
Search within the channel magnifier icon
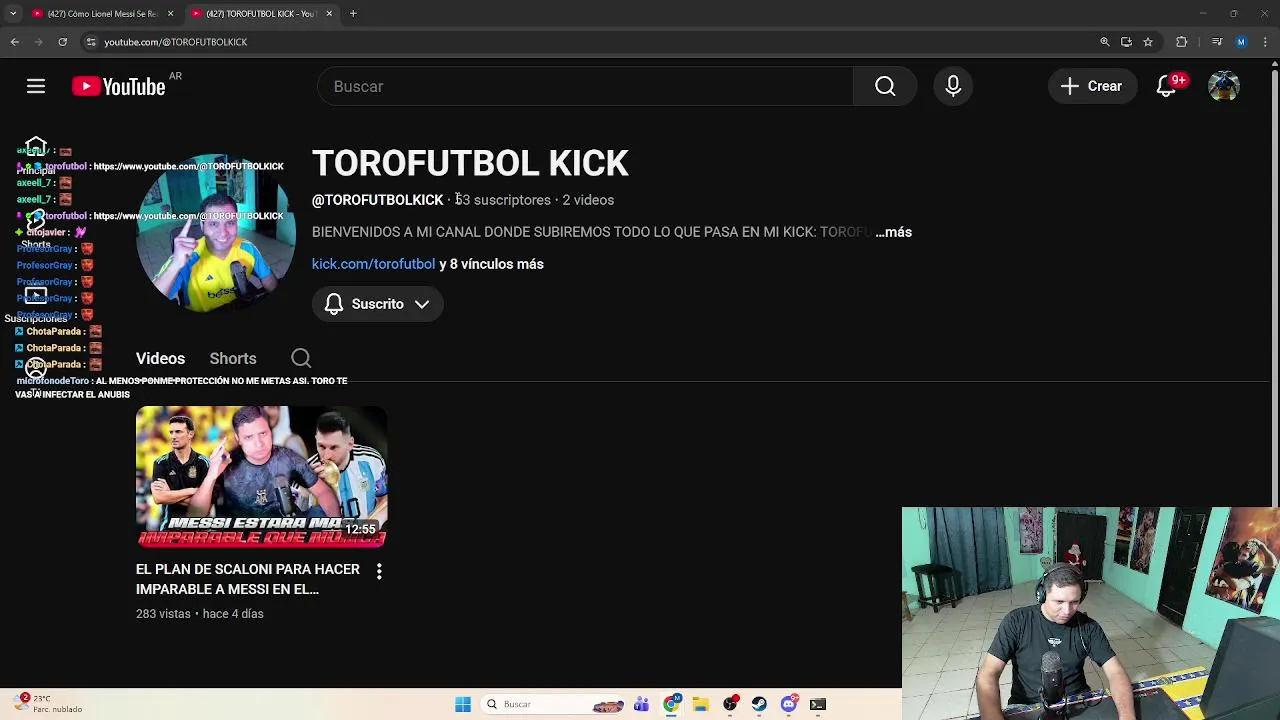click(x=301, y=358)
